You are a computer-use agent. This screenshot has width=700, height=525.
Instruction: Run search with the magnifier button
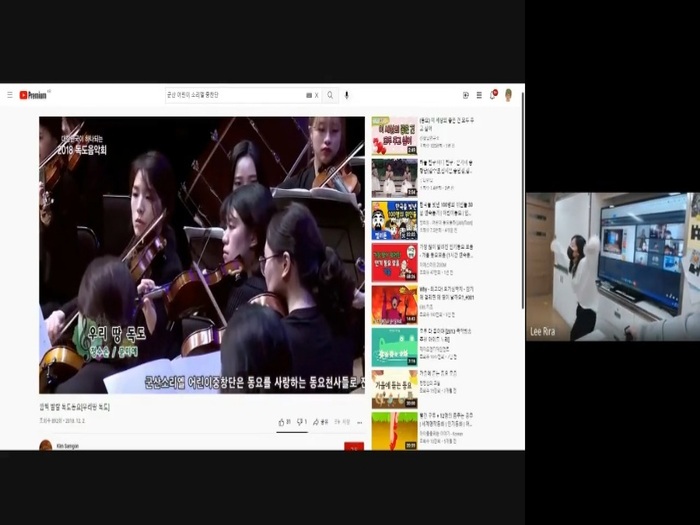coord(330,95)
